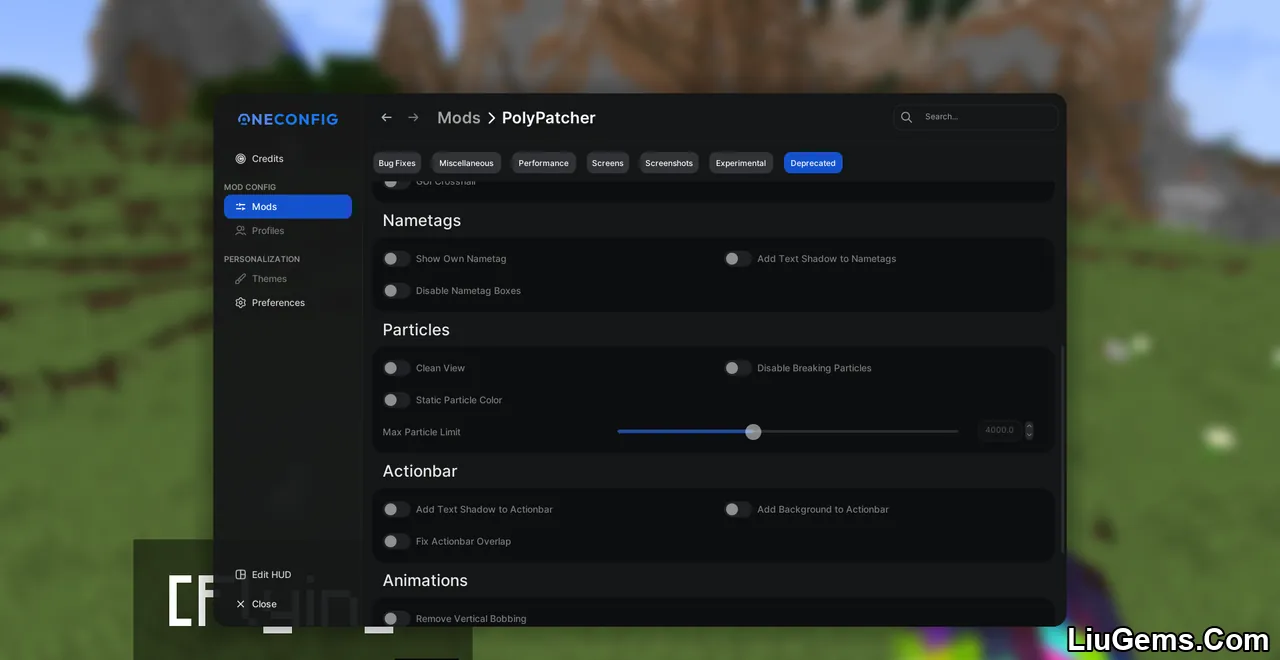Enable Add Text Shadow to Nametags
The height and width of the screenshot is (660, 1280).
[x=738, y=259]
